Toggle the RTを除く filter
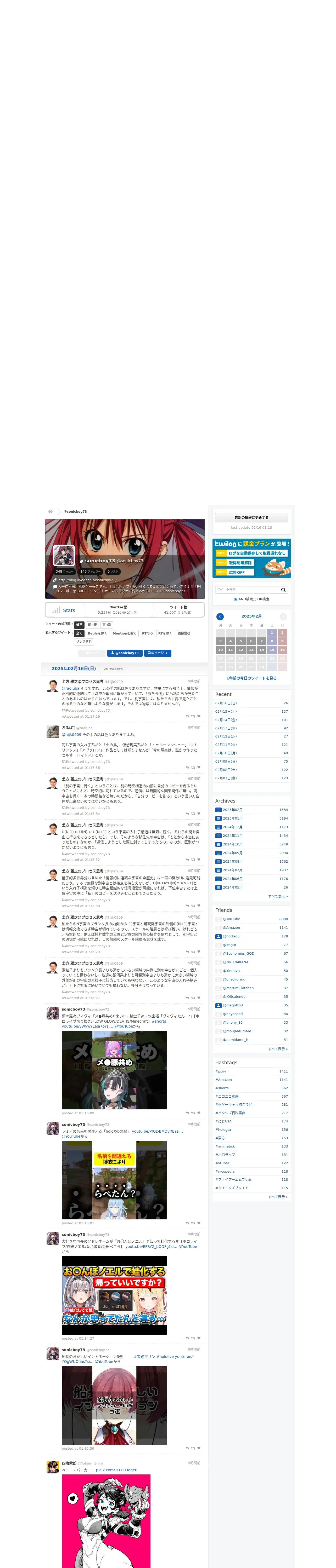Viewport: 336px width, 1568px height. [165, 634]
